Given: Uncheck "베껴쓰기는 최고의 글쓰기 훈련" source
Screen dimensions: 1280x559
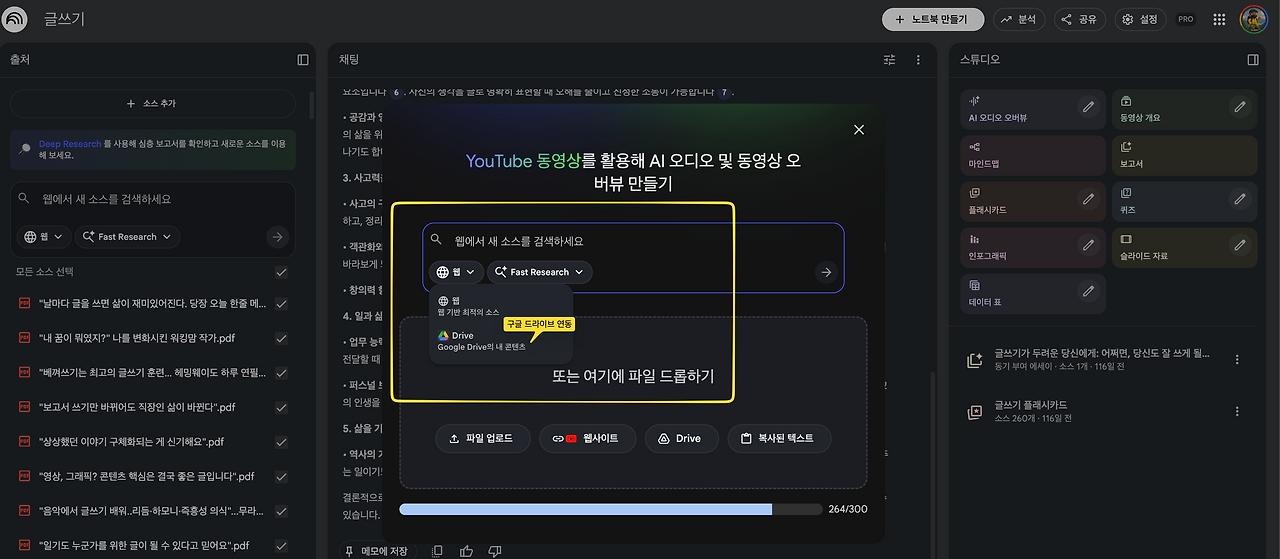Looking at the screenshot, I should point(281,372).
